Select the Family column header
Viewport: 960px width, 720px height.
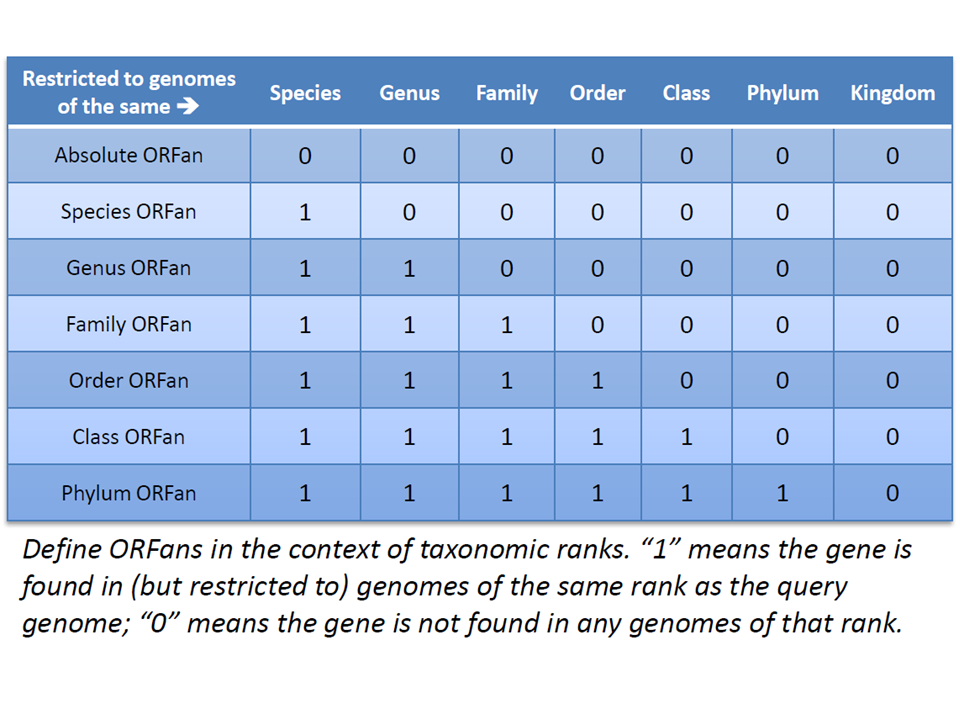coord(507,93)
